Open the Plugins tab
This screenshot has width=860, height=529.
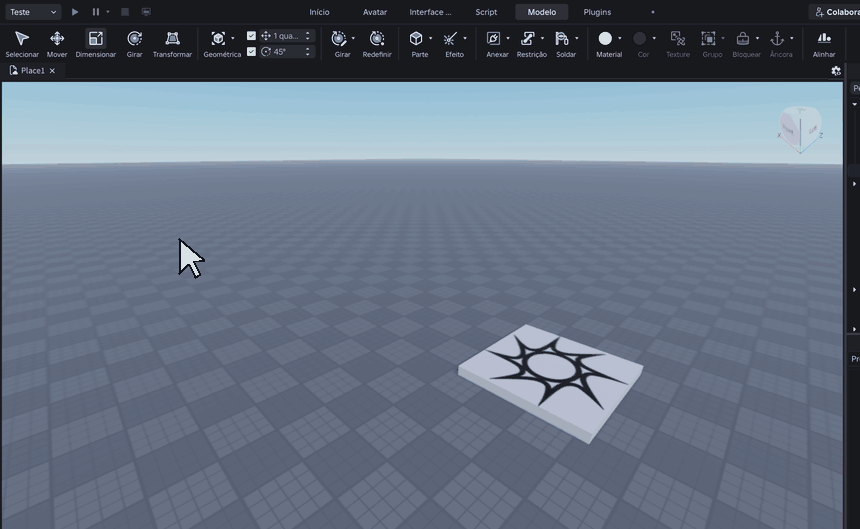(x=597, y=12)
